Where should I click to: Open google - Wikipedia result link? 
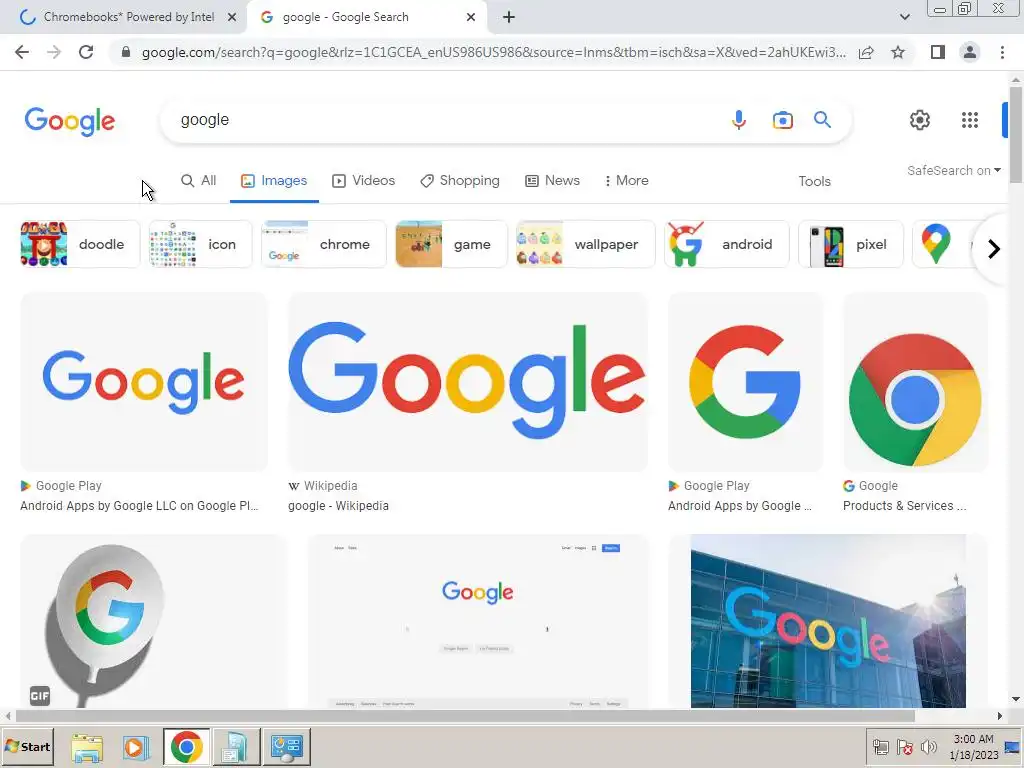[x=338, y=506]
